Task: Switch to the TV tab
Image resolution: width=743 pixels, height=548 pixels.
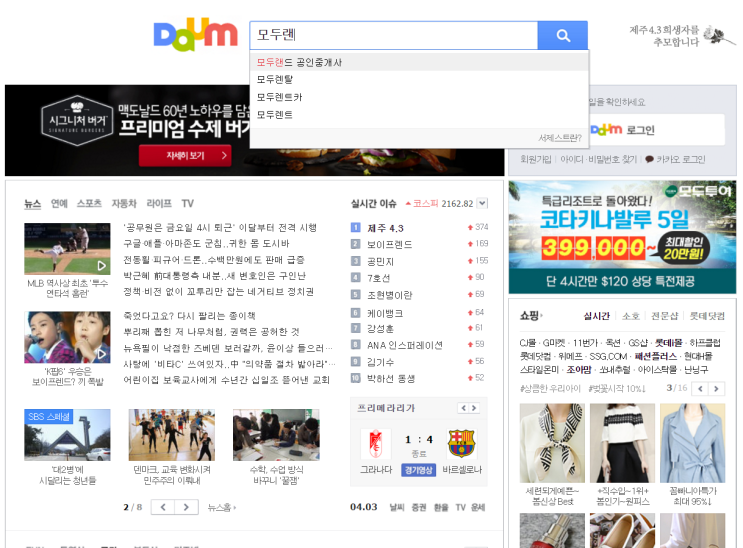Action: (x=188, y=203)
